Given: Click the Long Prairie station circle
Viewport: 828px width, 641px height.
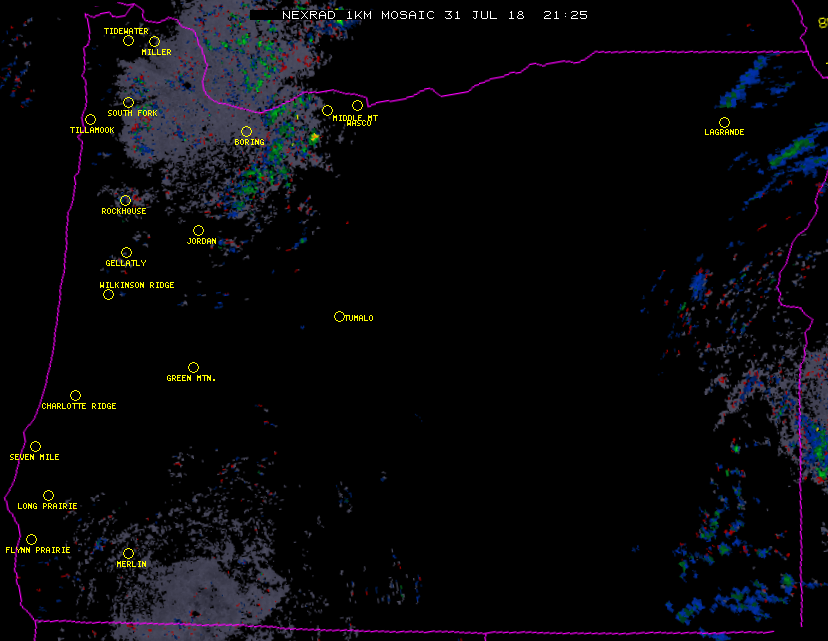Looking at the screenshot, I should tap(48, 495).
